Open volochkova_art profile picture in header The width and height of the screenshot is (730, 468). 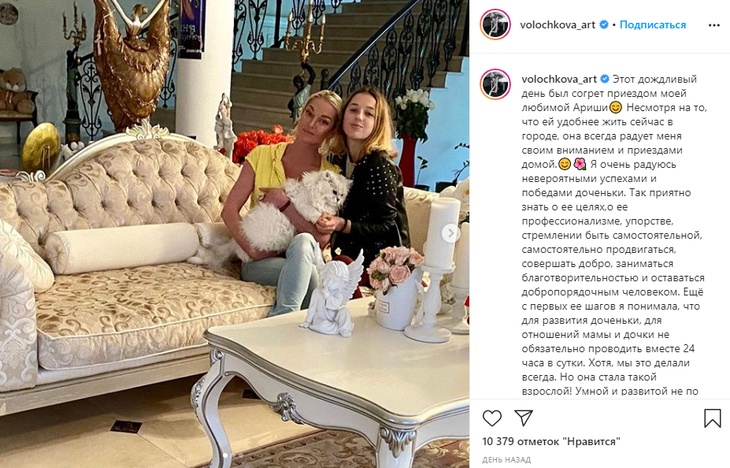click(495, 25)
